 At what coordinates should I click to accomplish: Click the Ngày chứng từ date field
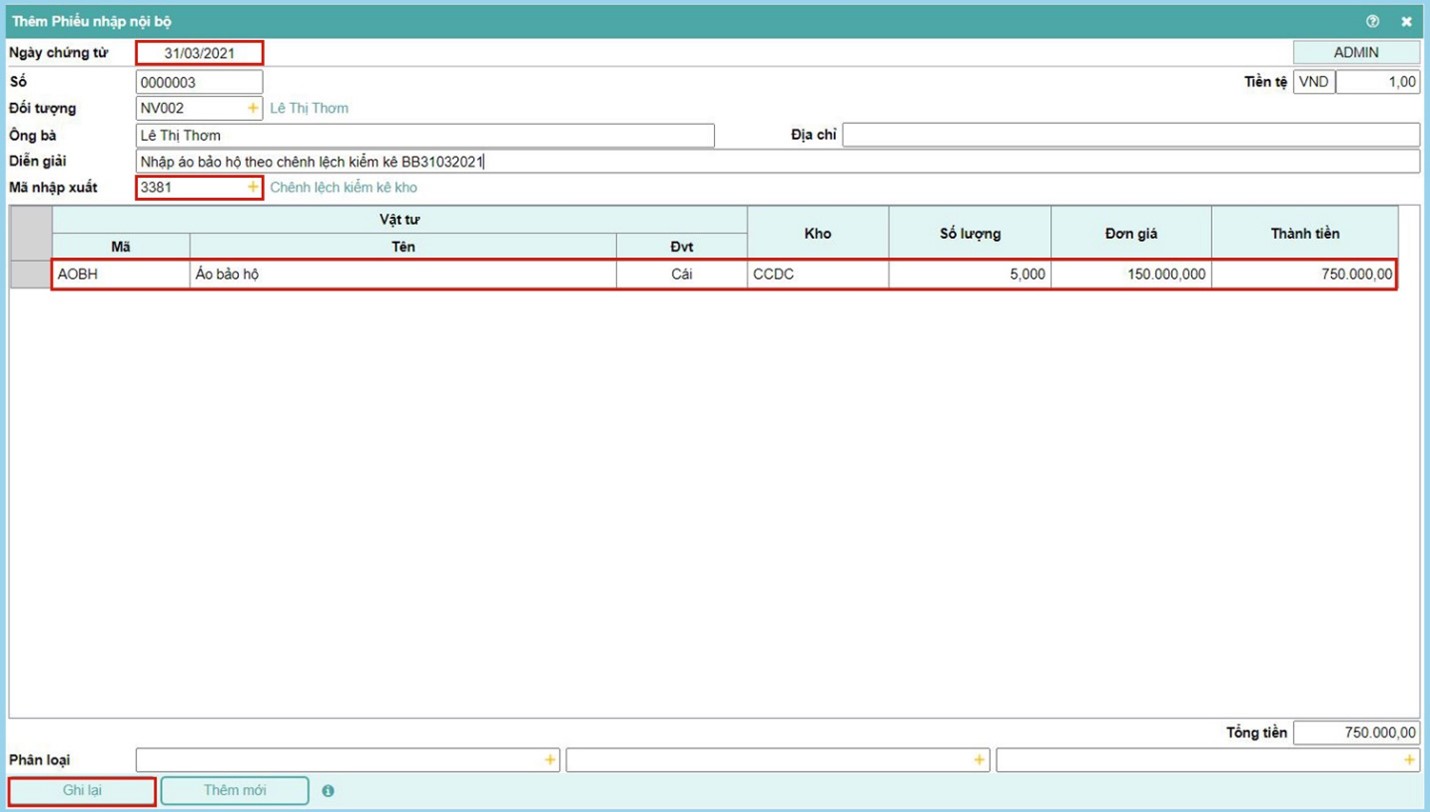click(x=199, y=53)
